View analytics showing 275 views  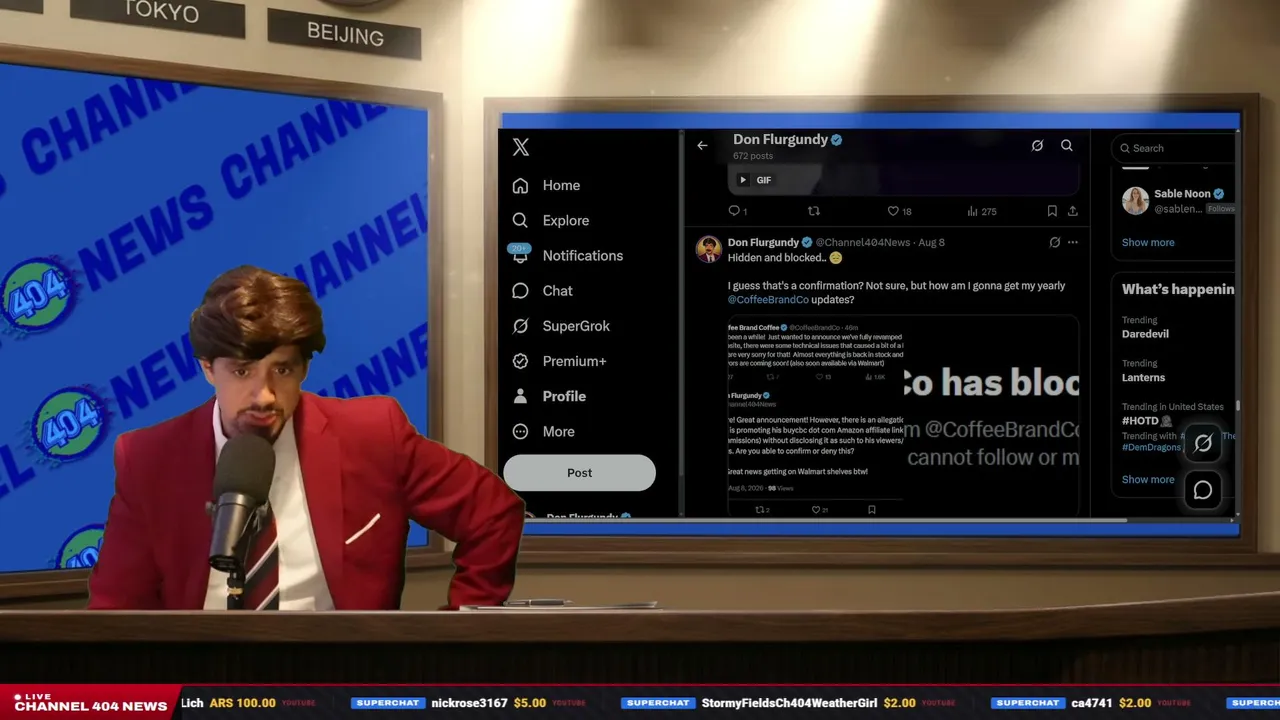[982, 211]
